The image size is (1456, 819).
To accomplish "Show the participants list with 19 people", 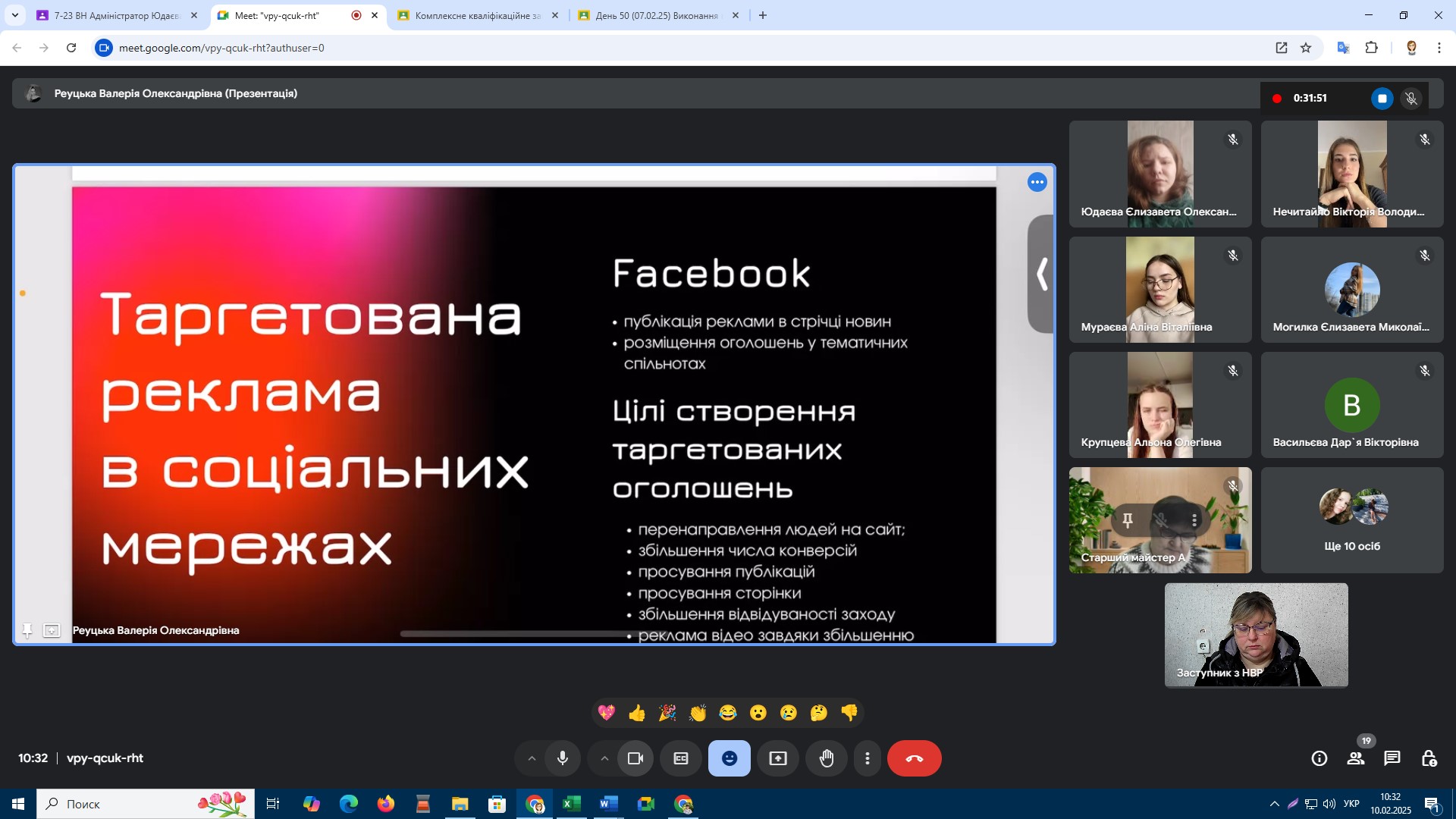I will click(x=1356, y=758).
